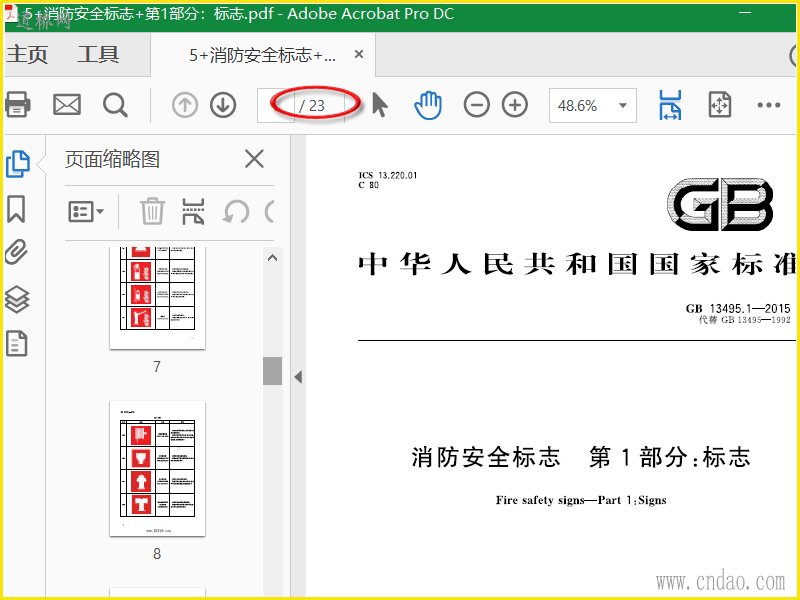This screenshot has width=800, height=600.
Task: Click the text Fire safety signs—Part 1:Signs
Action: click(581, 501)
